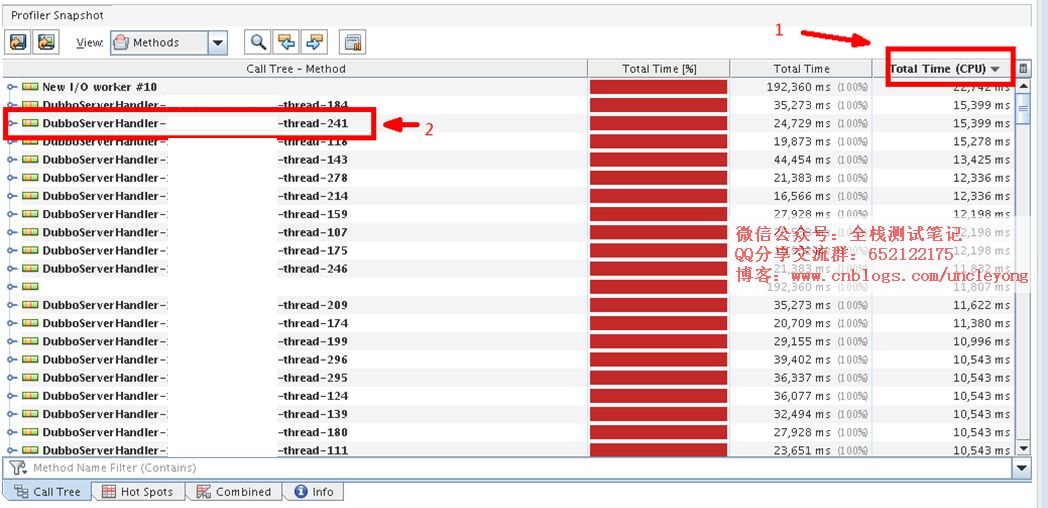Open the View Methods combo box
This screenshot has width=1048, height=508.
(169, 43)
